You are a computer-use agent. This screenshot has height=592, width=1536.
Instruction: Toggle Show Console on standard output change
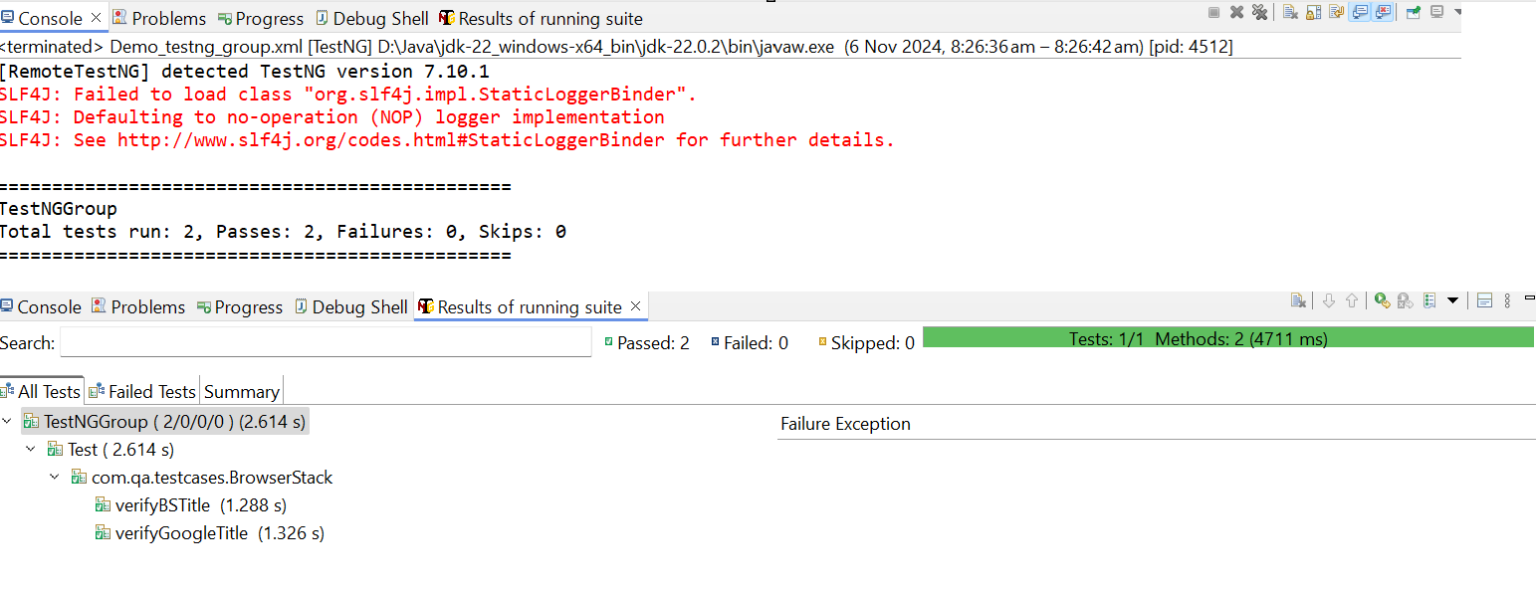point(1360,12)
